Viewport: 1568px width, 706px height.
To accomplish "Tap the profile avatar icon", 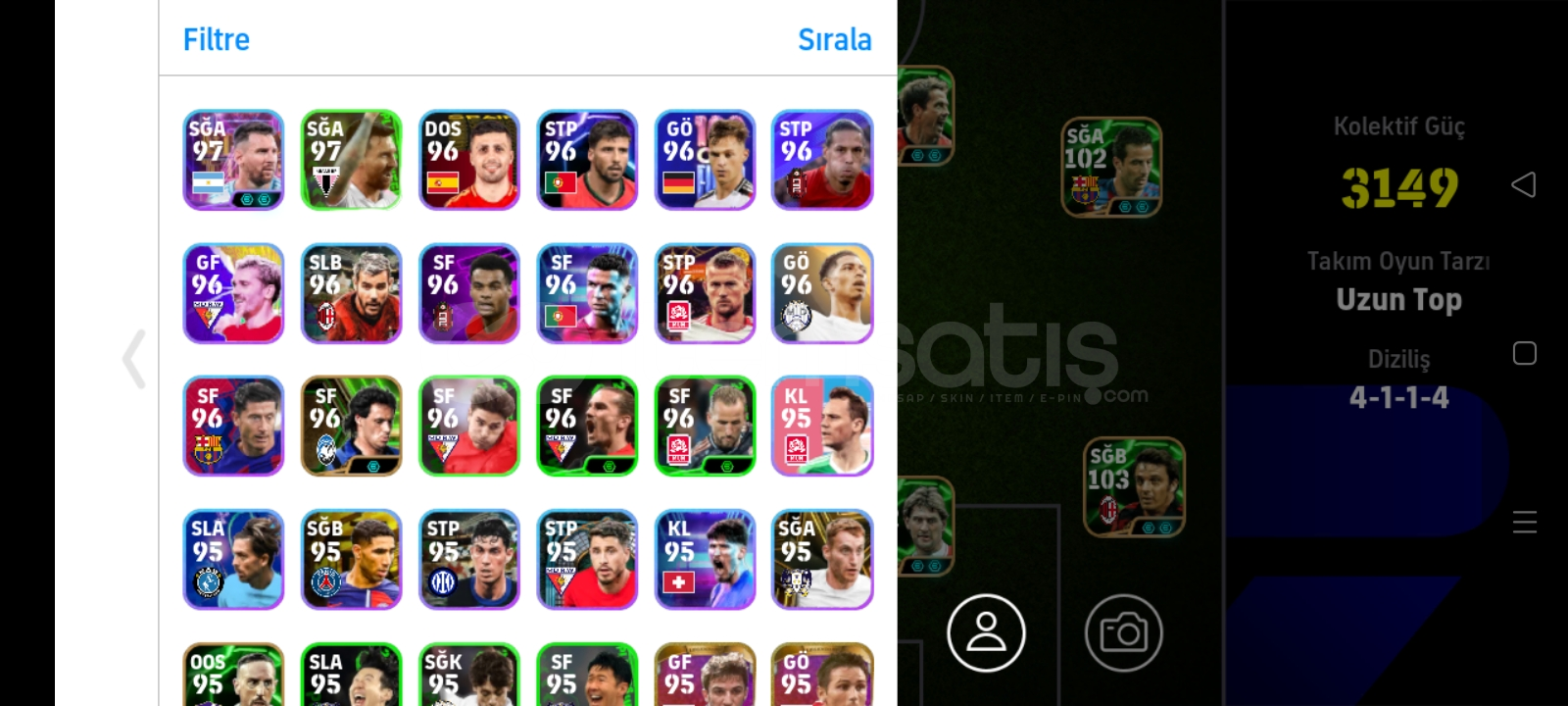I will pos(986,632).
